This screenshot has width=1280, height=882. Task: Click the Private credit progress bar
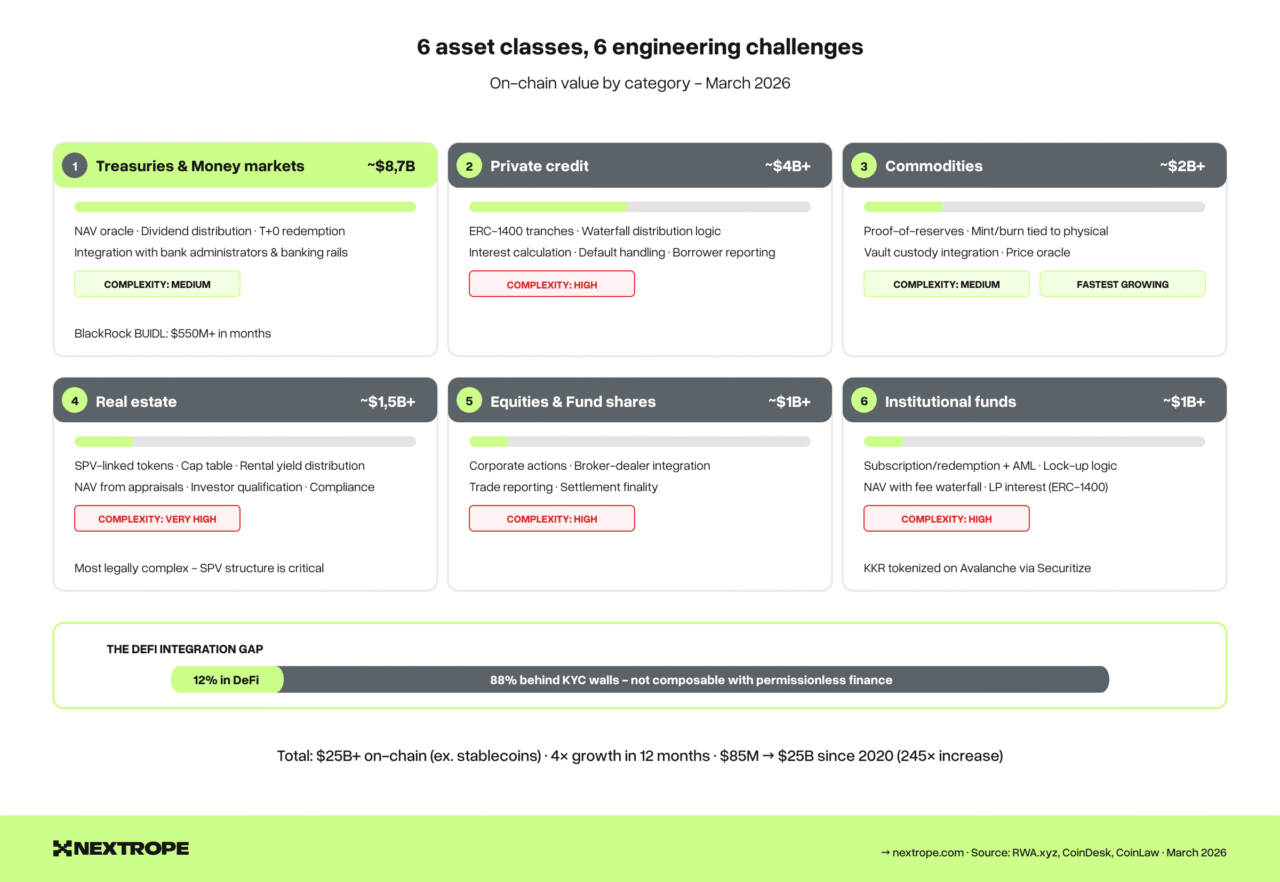click(639, 207)
